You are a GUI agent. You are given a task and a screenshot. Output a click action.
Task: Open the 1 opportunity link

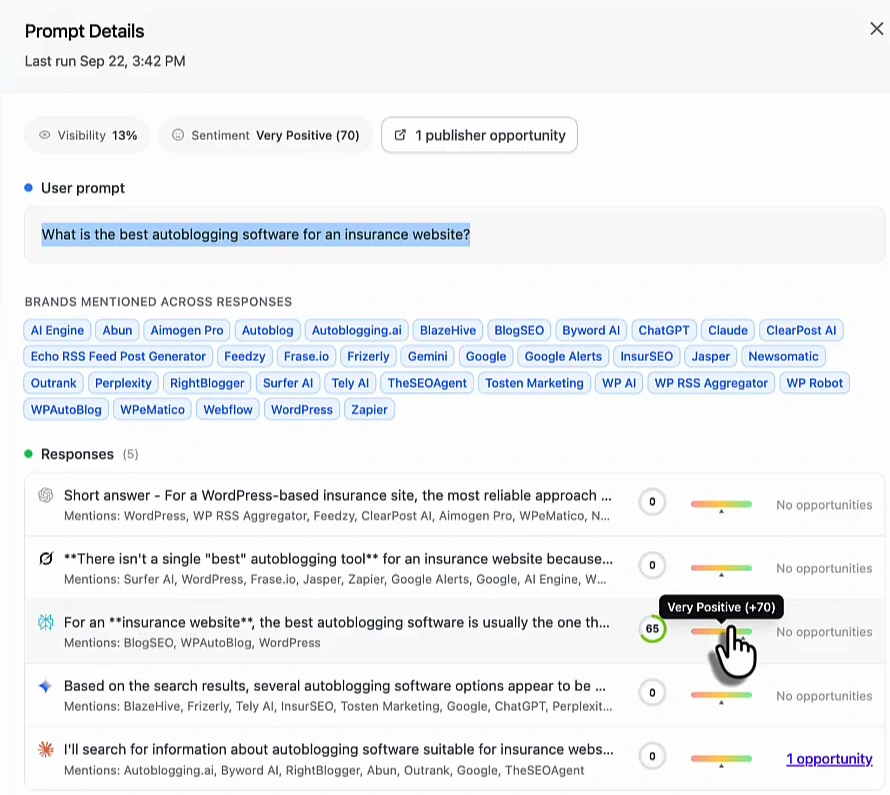829,759
